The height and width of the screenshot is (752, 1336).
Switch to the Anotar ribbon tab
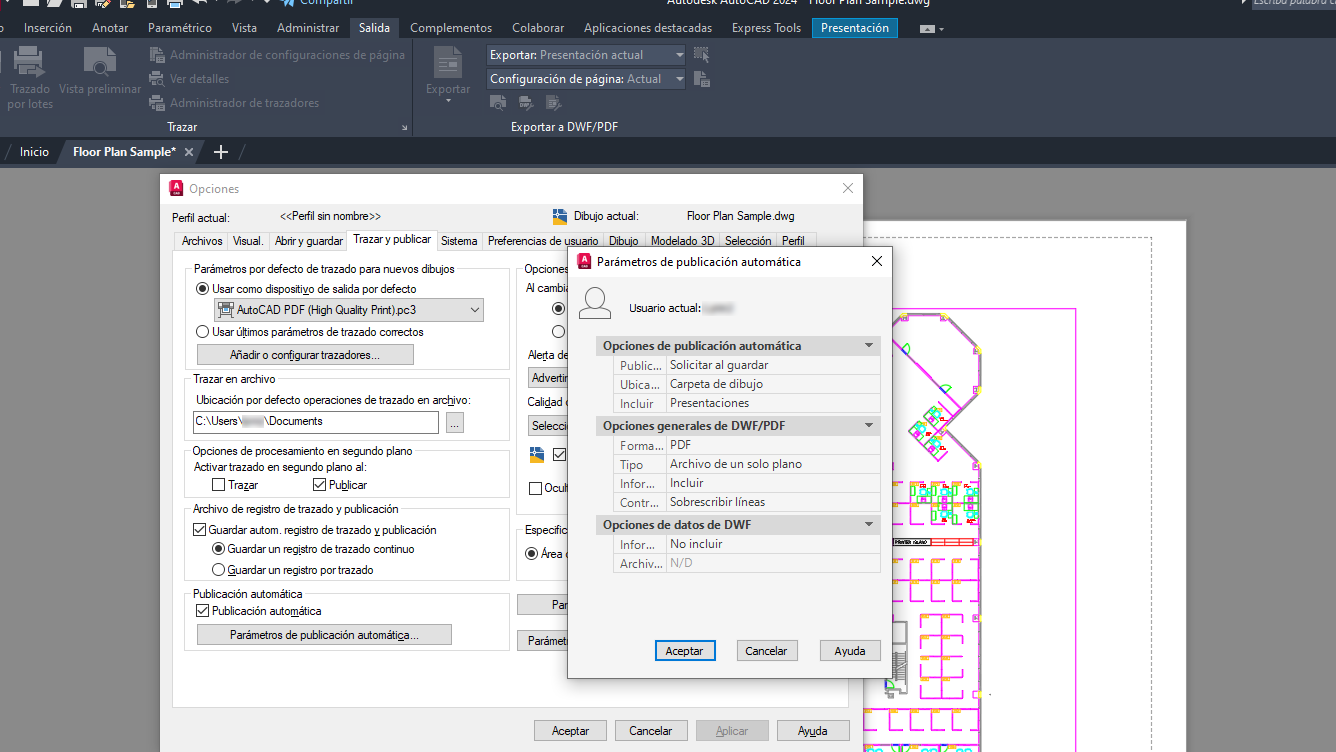pyautogui.click(x=110, y=28)
